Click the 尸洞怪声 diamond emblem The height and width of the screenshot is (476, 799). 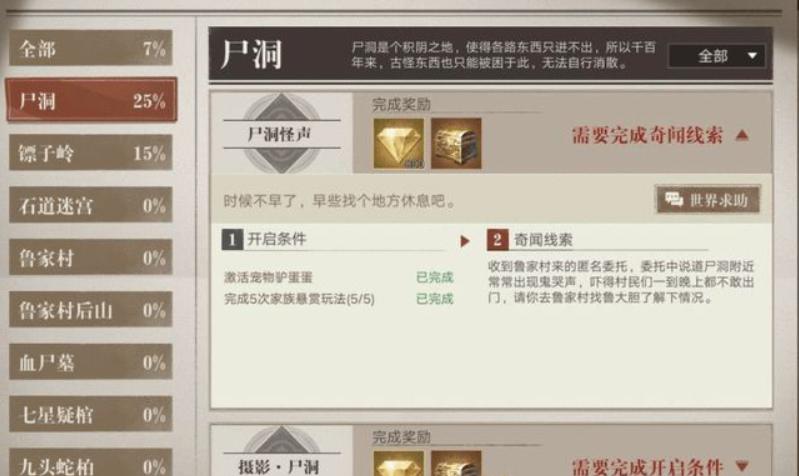tap(282, 134)
